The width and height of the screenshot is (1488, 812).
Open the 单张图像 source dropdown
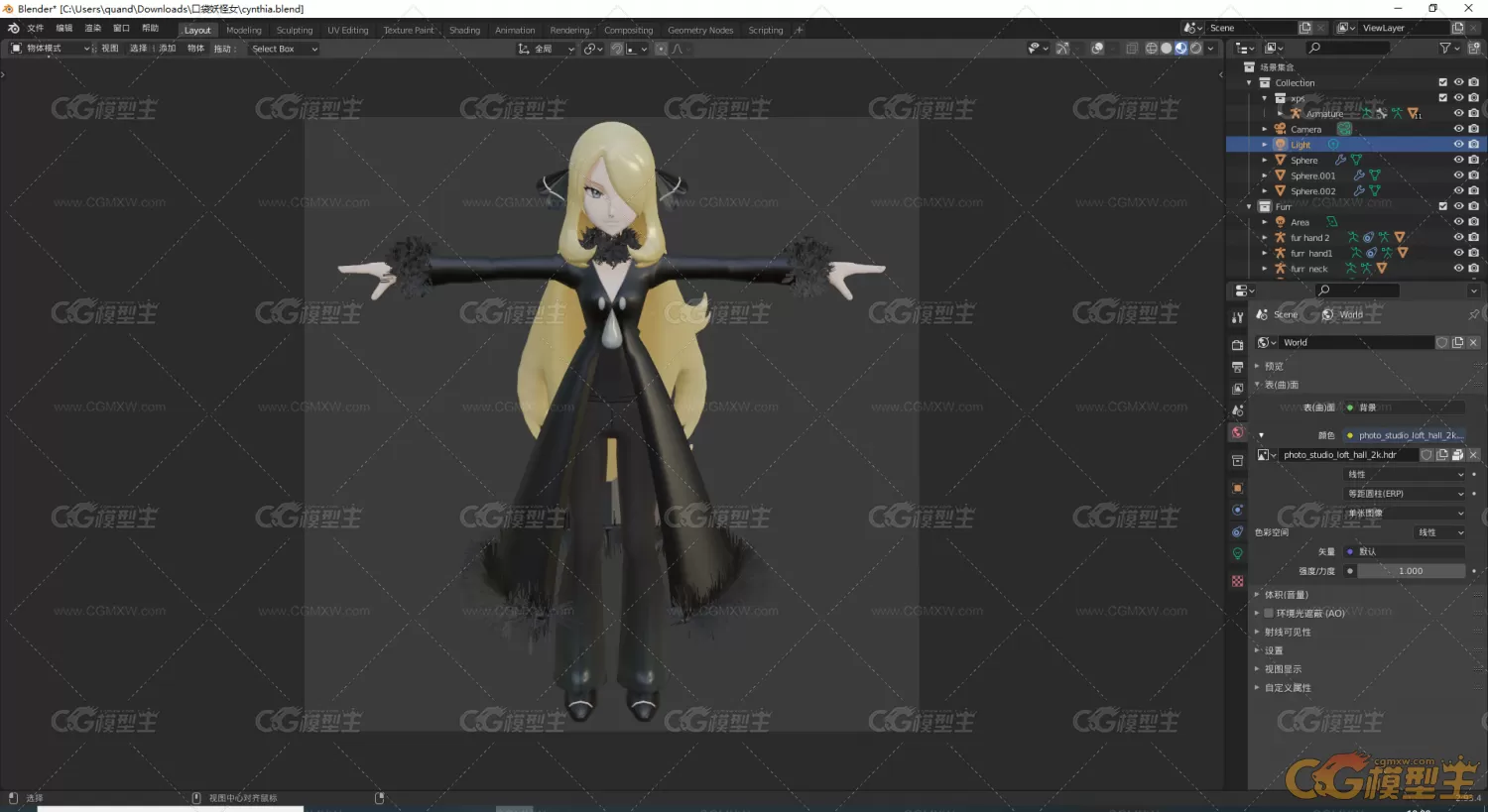(1405, 514)
